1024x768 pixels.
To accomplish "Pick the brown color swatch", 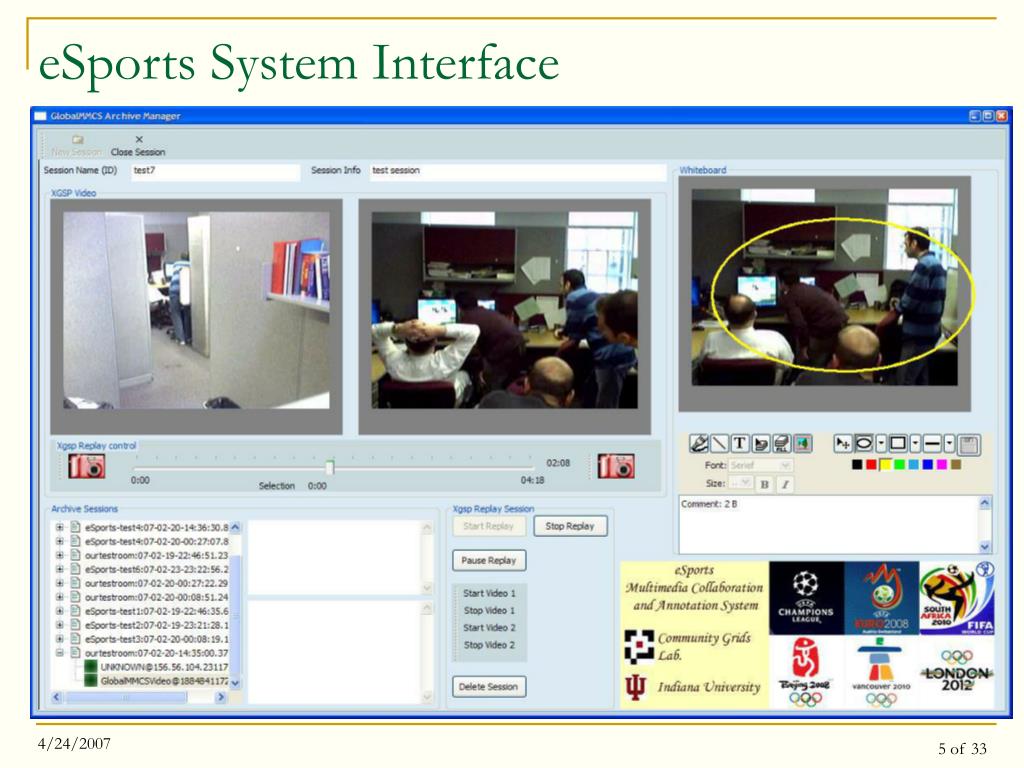I will tap(956, 464).
